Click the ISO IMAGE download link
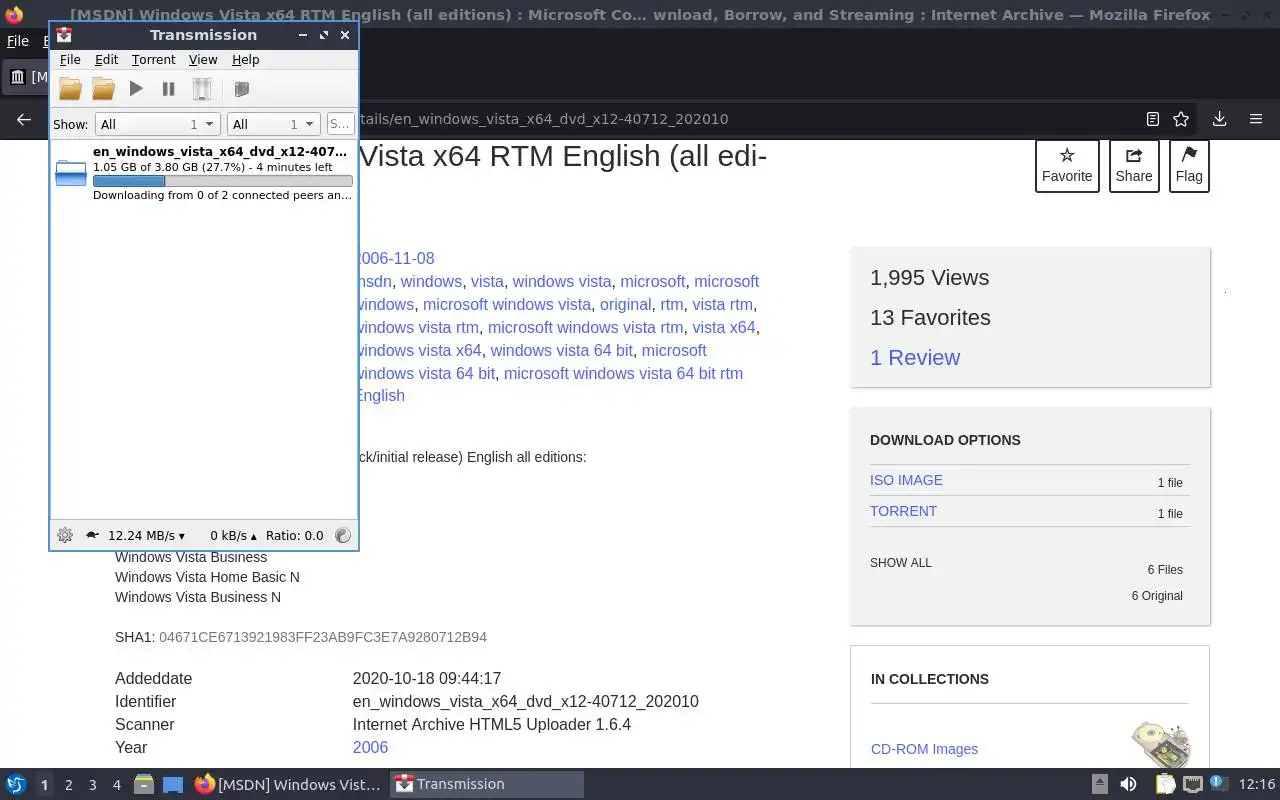Viewport: 1280px width, 800px height. 906,480
